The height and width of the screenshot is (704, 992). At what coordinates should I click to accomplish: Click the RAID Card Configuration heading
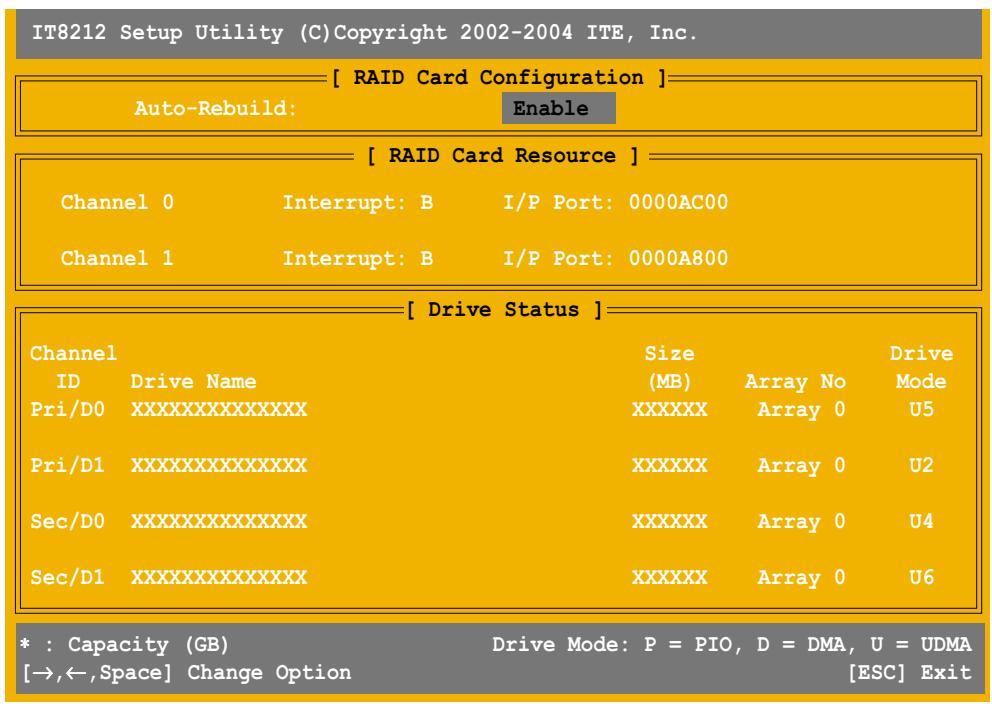coord(499,78)
